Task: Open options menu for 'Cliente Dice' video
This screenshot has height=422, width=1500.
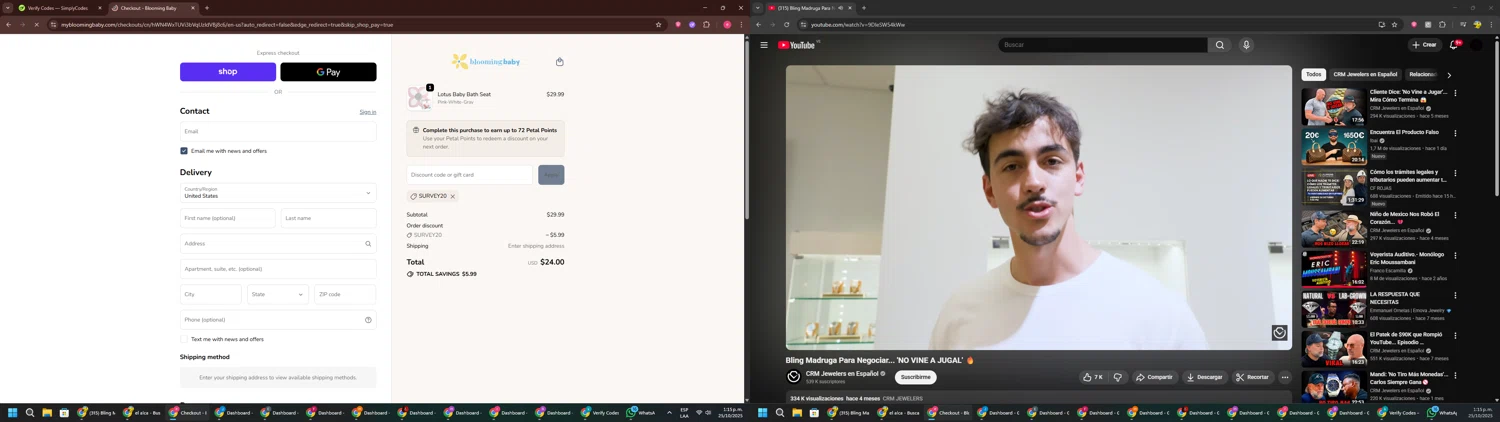Action: click(x=1455, y=93)
